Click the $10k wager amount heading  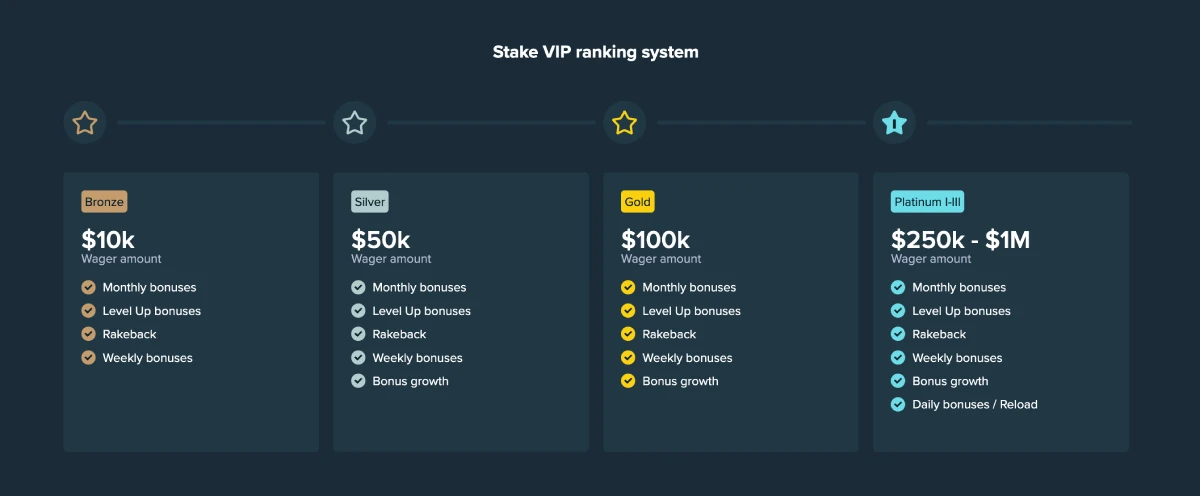(108, 240)
